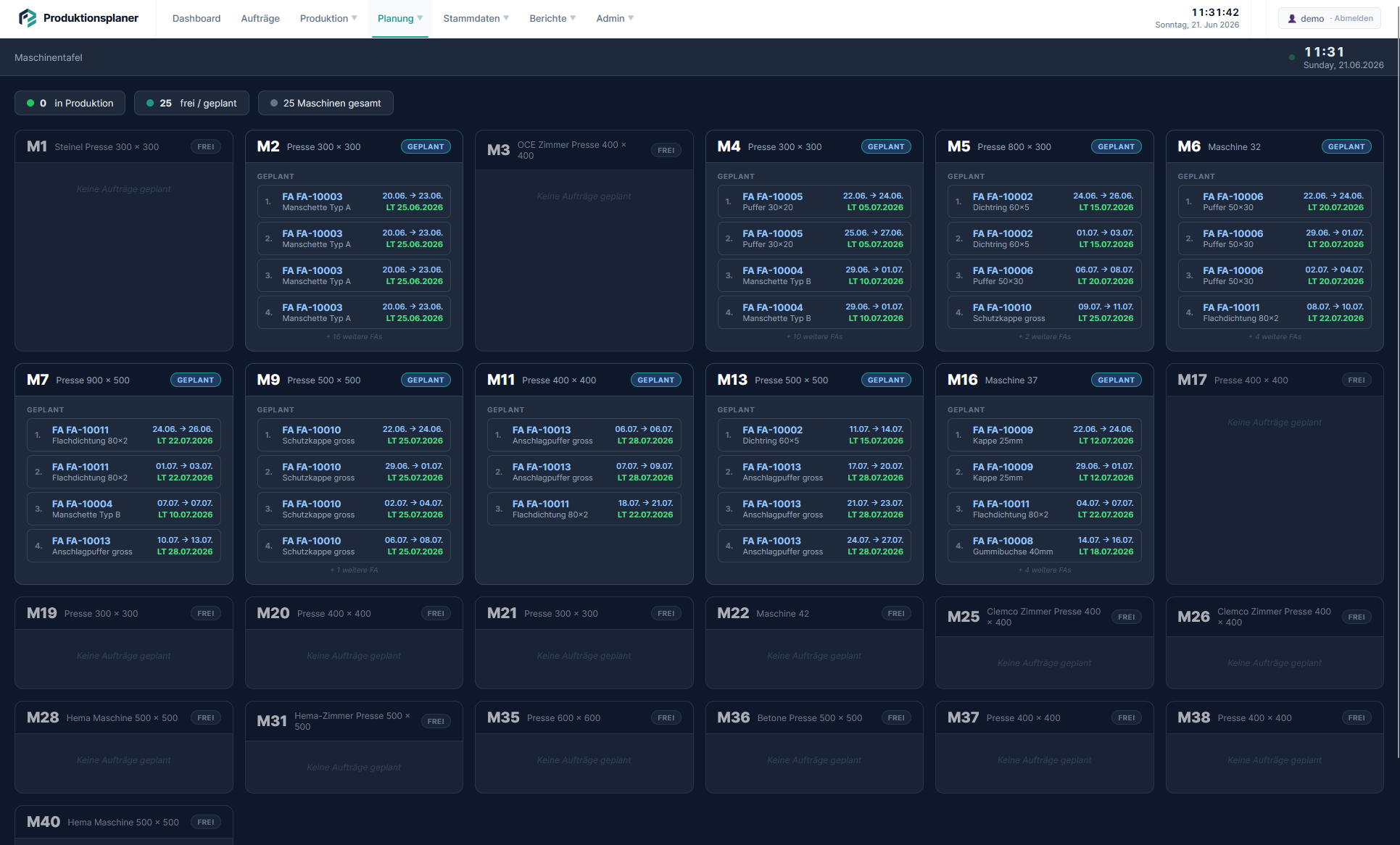Open FA-10002 Dichtring 60×5 row on M13
The height and width of the screenshot is (845, 1400).
pos(814,435)
